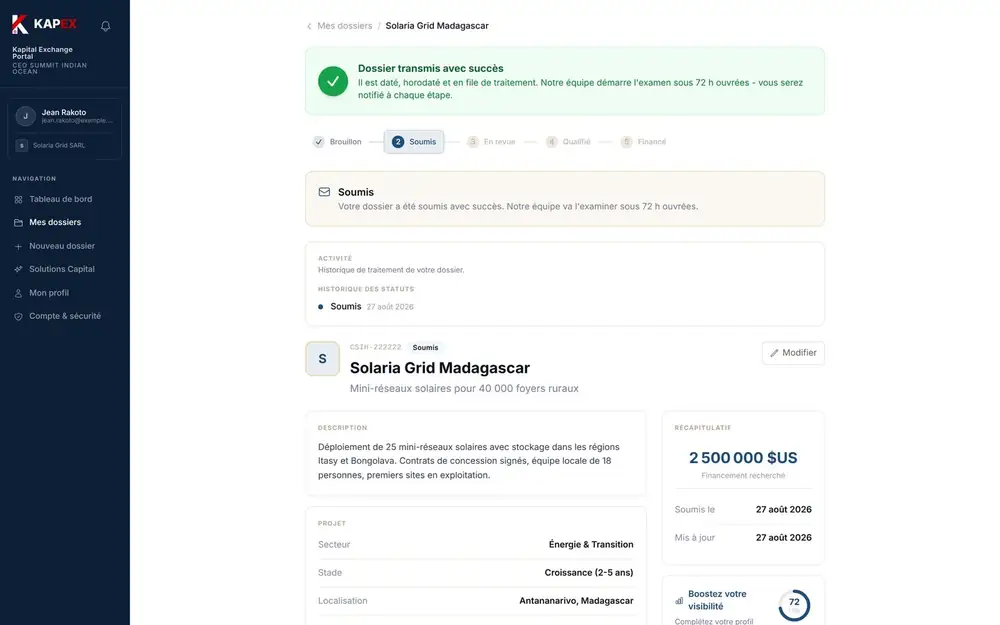Click the green success checkmark icon
The image size is (1000, 625).
click(333, 81)
